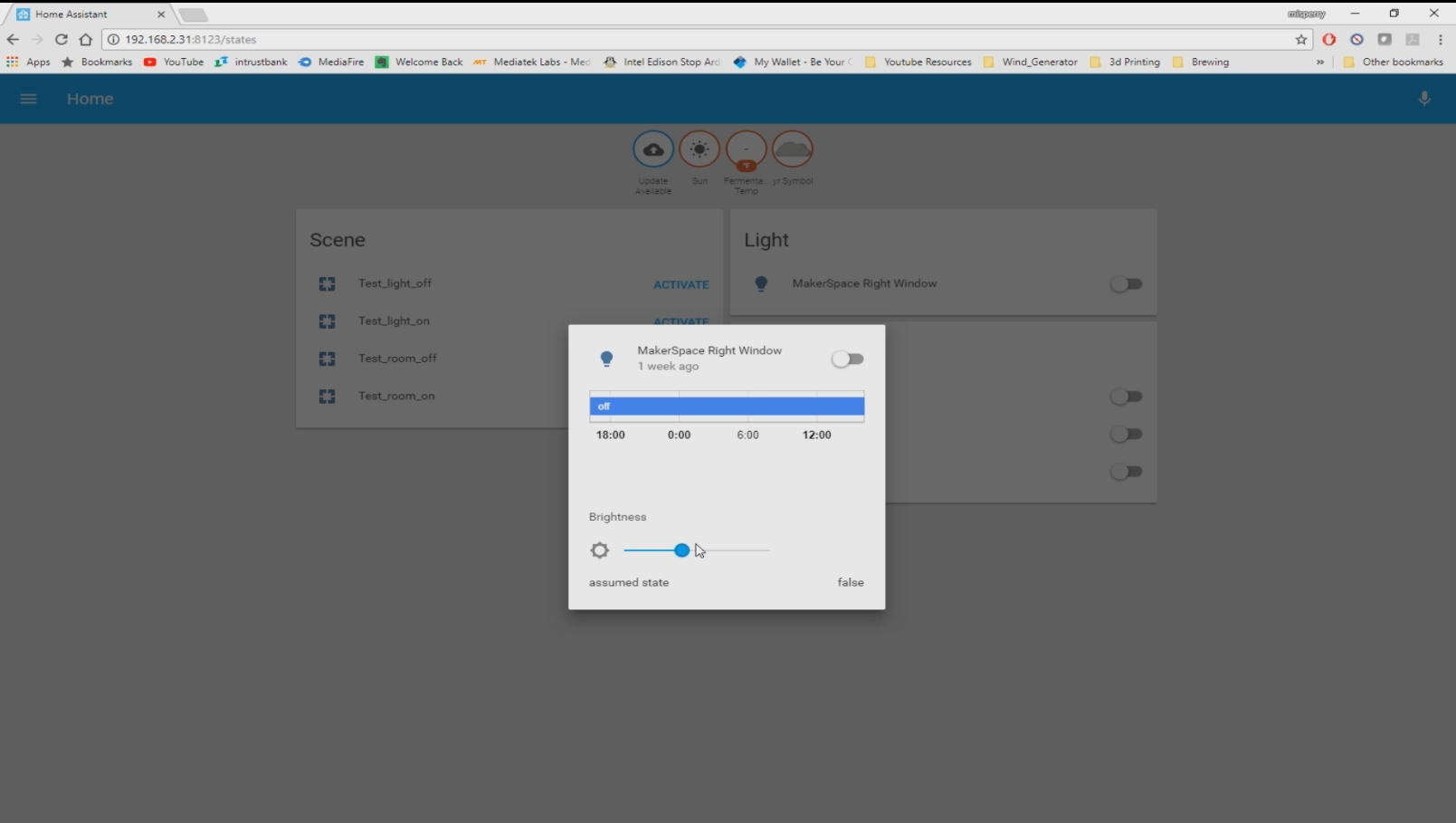Image resolution: width=1456 pixels, height=823 pixels.
Task: Open the Wind_Generator bookmarks folder
Action: 1030,62
